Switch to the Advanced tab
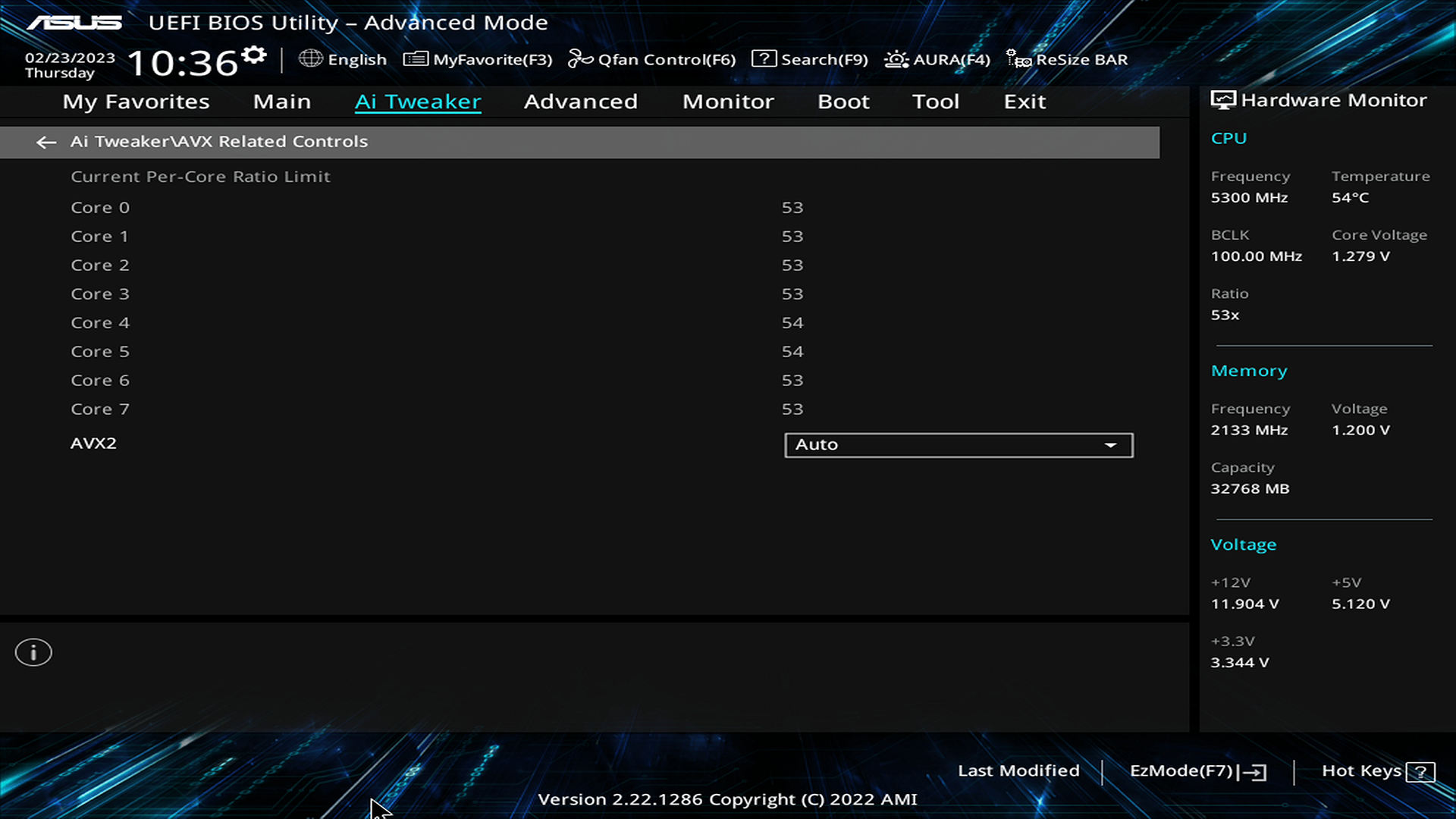This screenshot has width=1456, height=819. point(580,102)
